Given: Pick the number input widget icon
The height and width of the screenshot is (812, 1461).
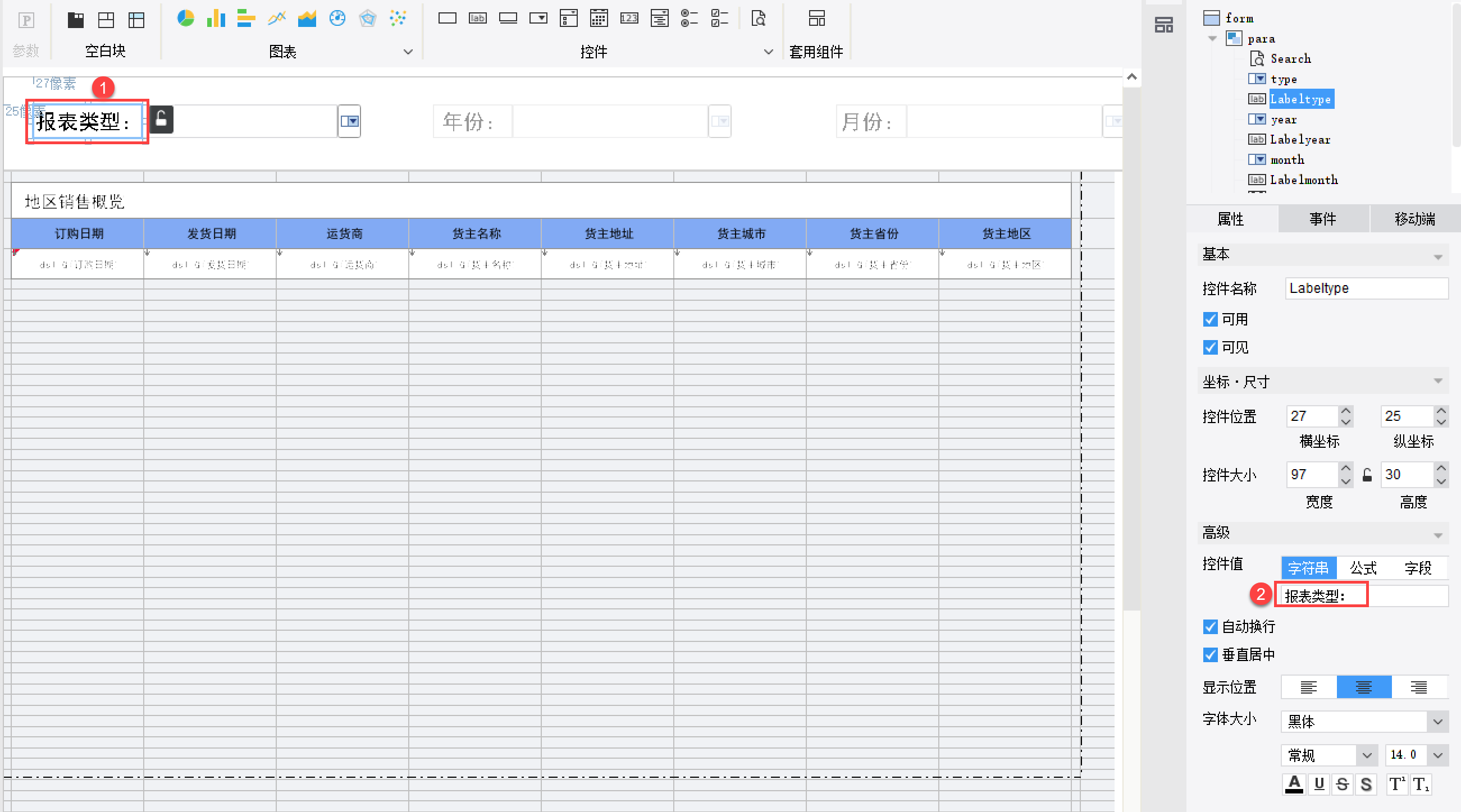Looking at the screenshot, I should pos(629,19).
